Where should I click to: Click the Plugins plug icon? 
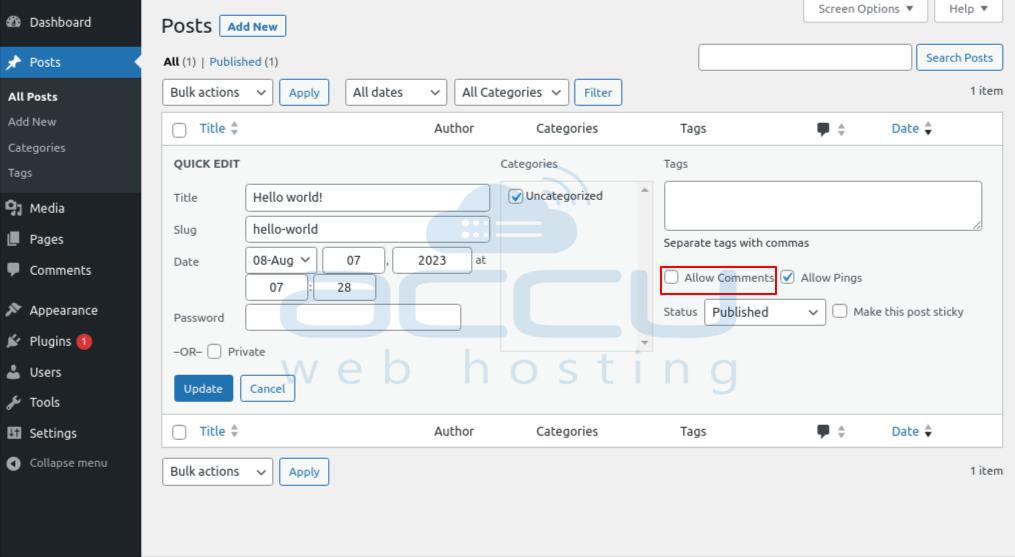14,341
